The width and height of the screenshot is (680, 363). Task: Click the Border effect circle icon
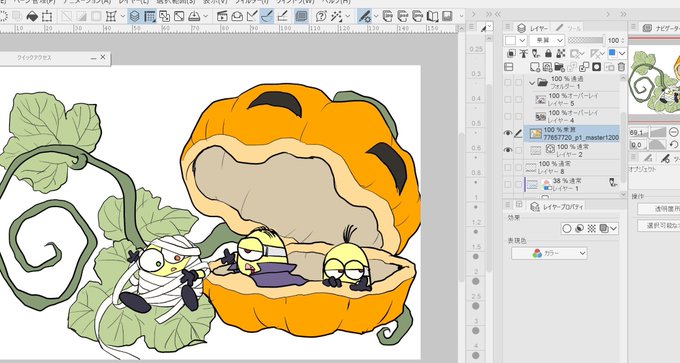click(x=567, y=228)
